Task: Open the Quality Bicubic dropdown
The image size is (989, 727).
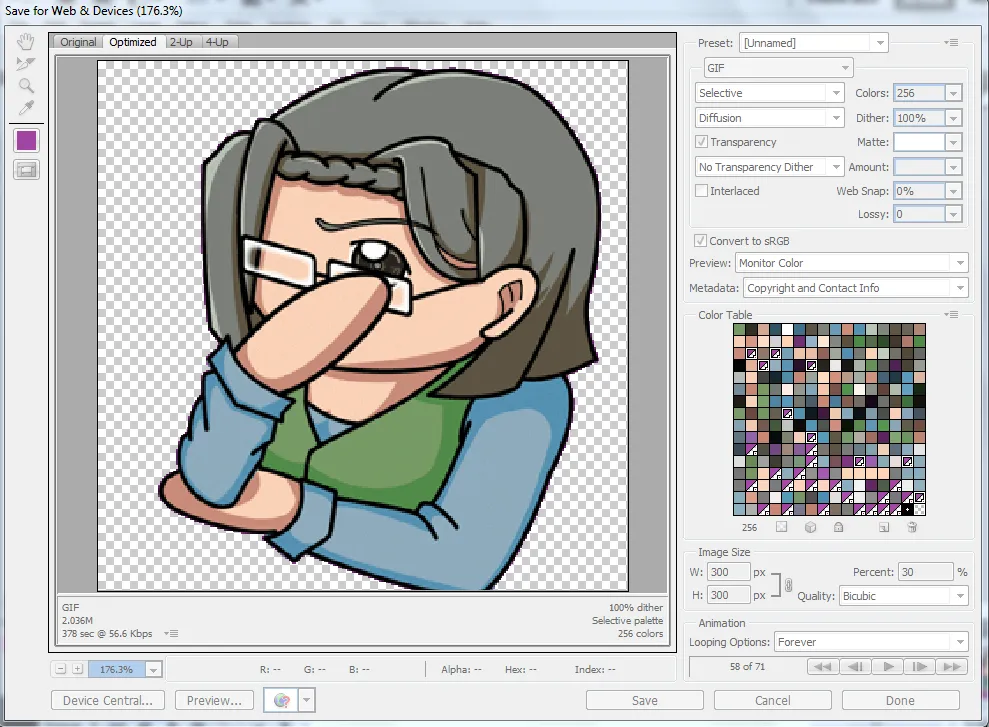Action: pos(903,596)
